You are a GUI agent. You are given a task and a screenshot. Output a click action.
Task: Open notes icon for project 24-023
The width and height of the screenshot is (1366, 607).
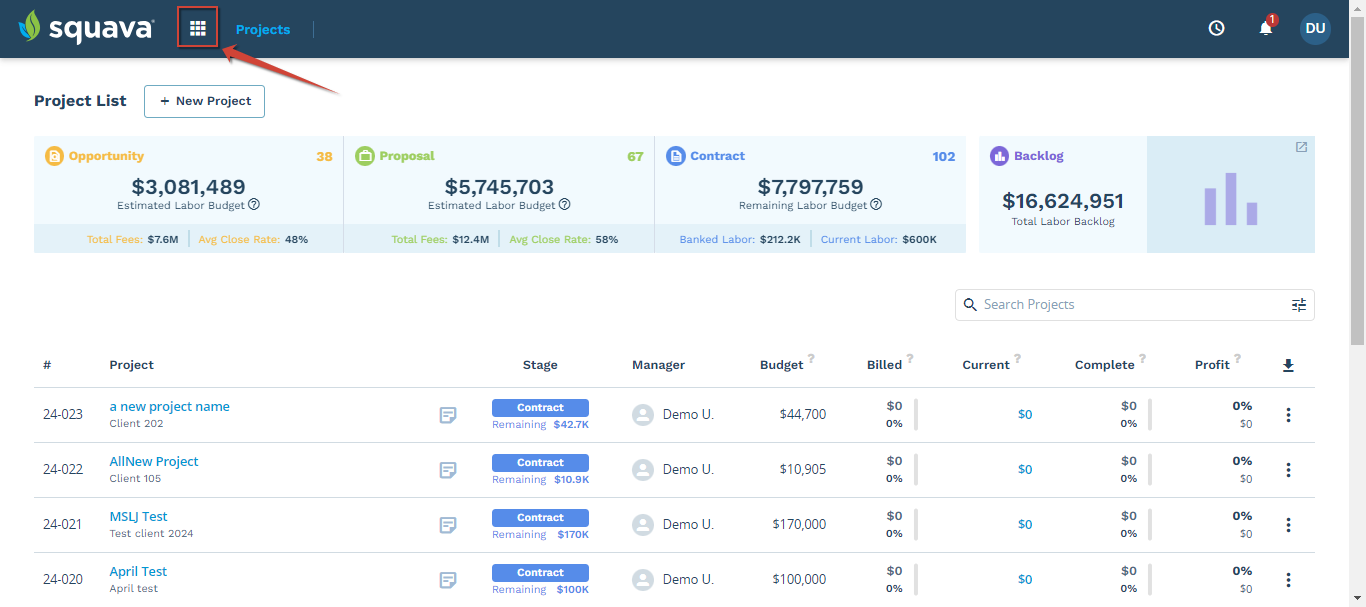448,415
